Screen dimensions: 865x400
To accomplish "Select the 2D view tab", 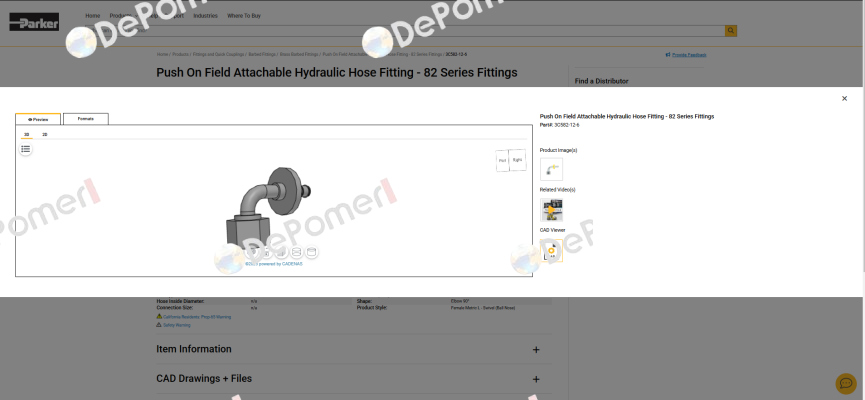I will (45, 135).
